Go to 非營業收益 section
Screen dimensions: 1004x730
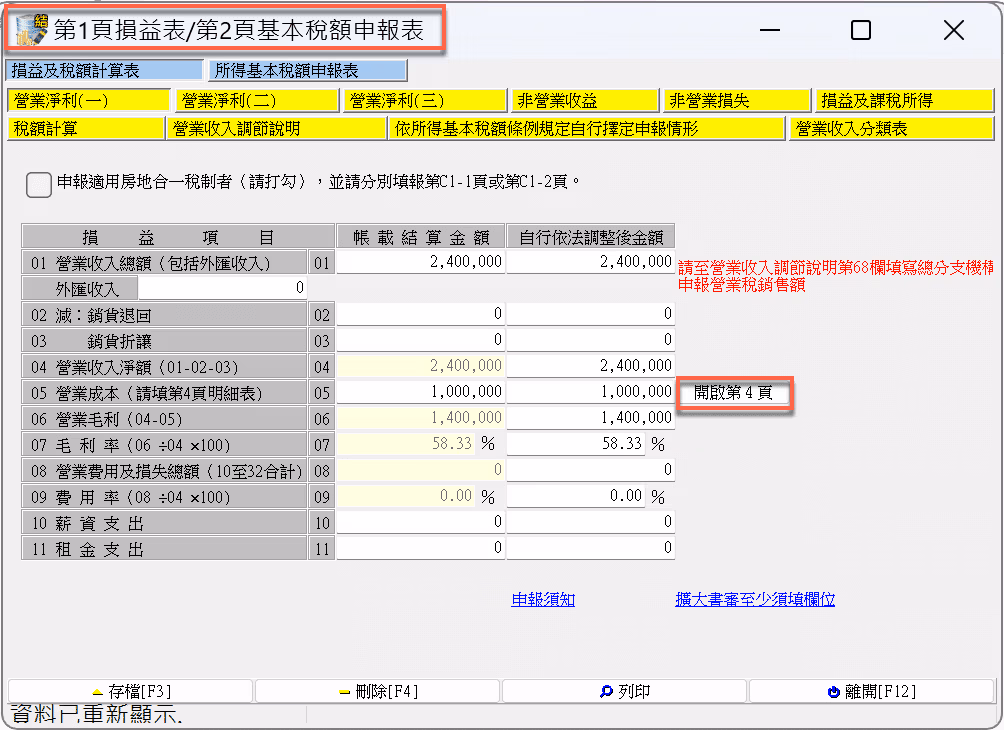(585, 101)
